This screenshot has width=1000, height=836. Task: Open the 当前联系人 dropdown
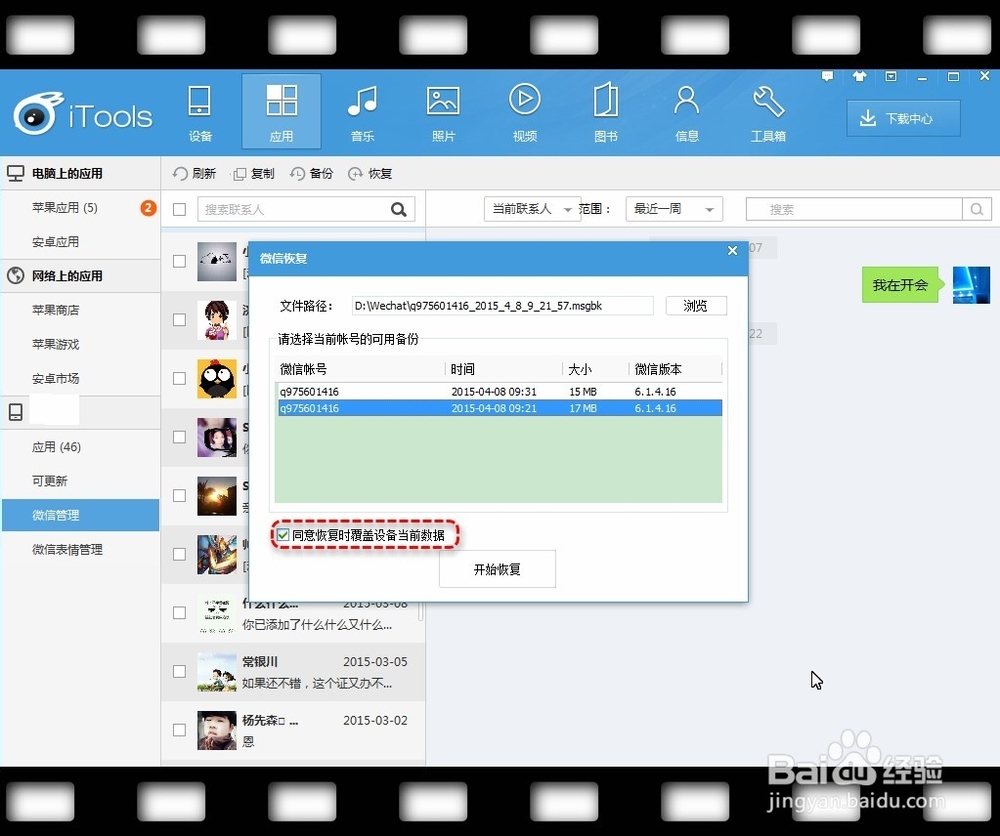[x=533, y=209]
